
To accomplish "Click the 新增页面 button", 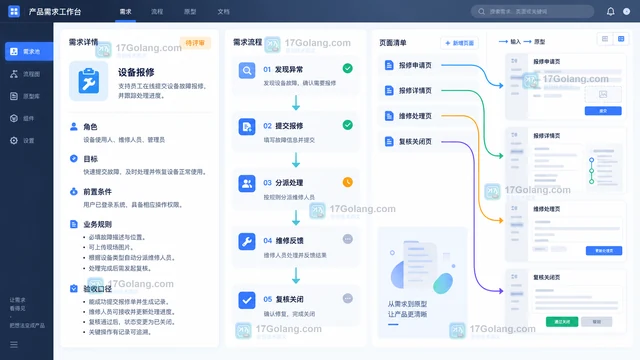I will [x=460, y=43].
